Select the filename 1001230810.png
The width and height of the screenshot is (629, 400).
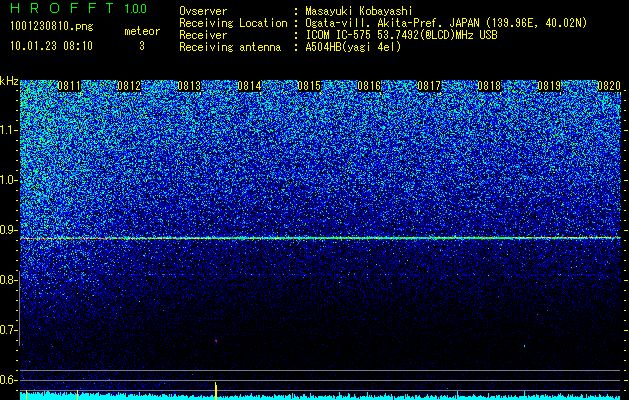point(52,27)
